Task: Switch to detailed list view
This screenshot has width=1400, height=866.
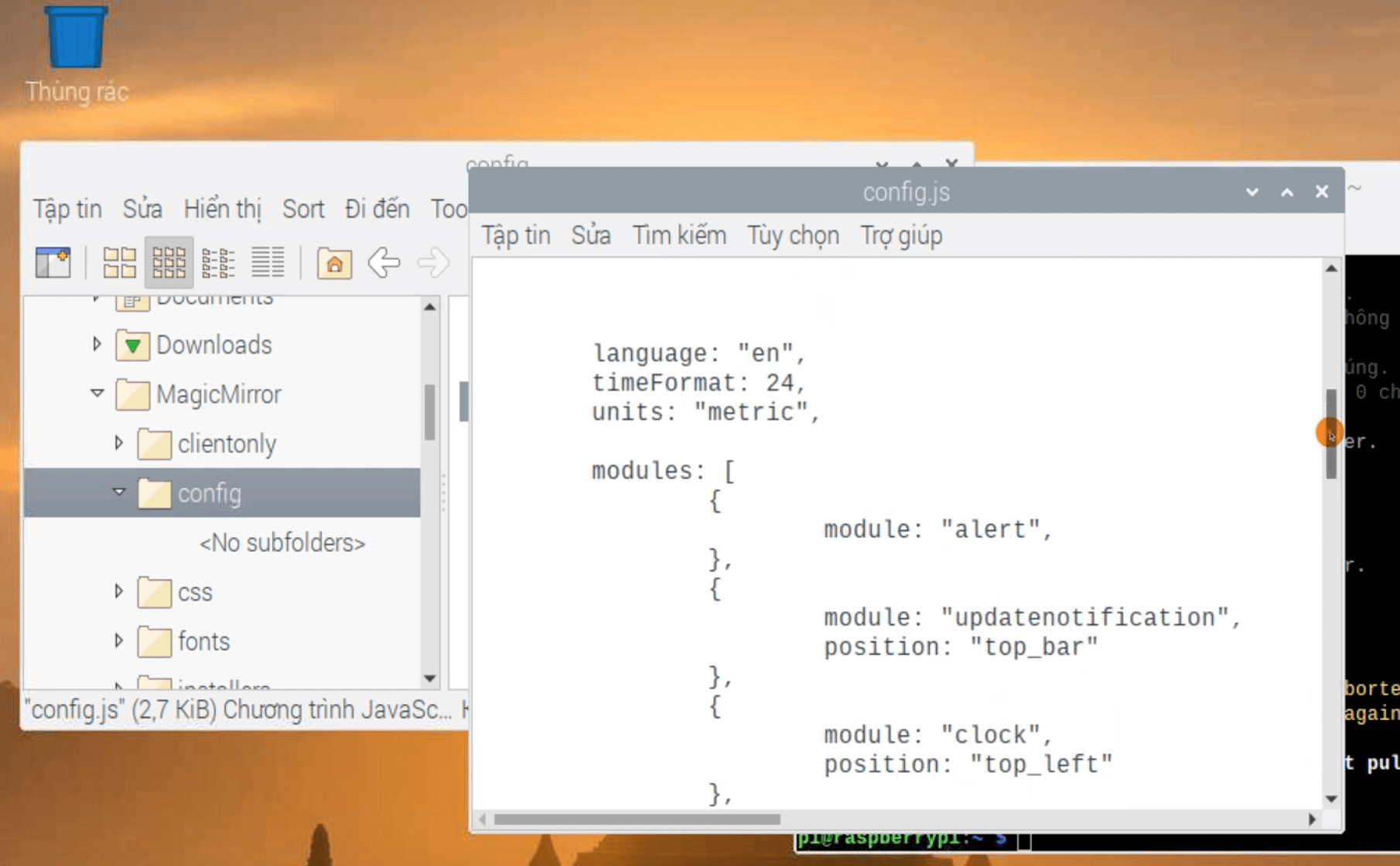Action: [268, 263]
